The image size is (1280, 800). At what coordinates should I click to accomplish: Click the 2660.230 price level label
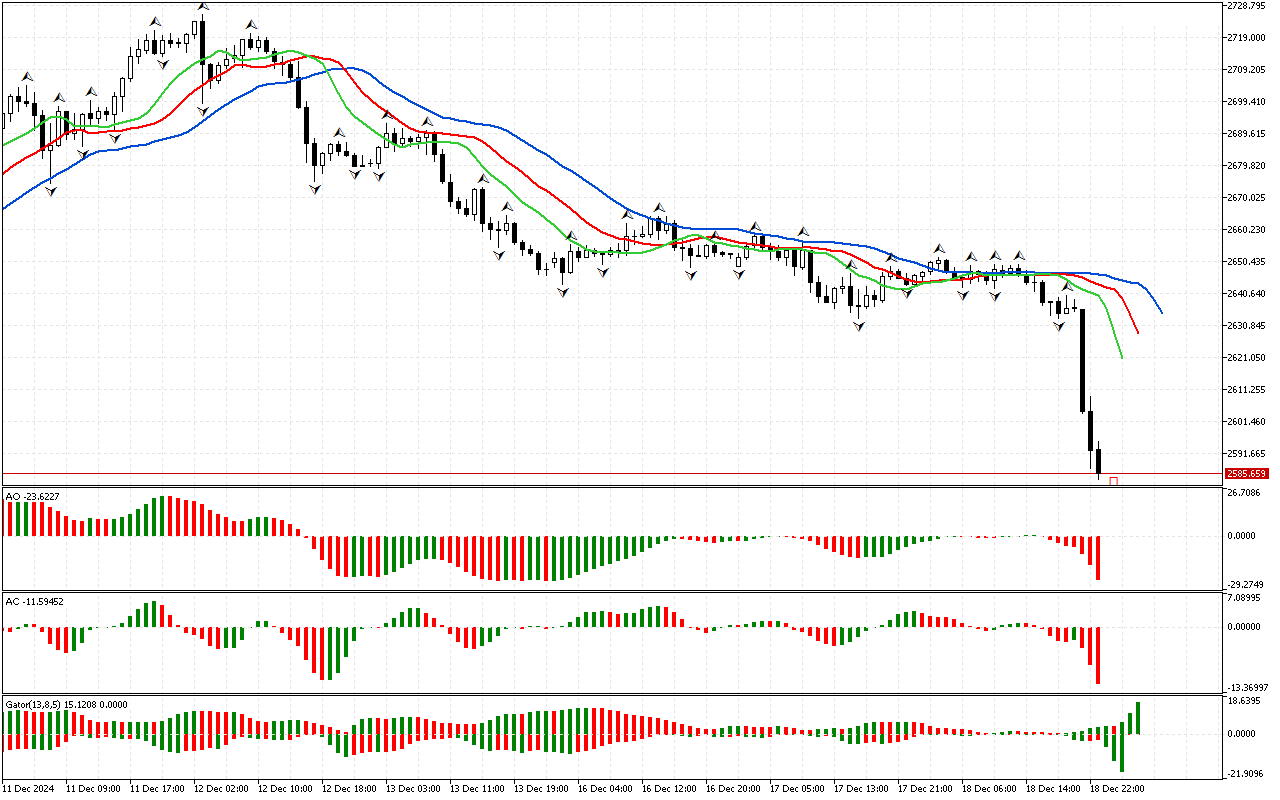1247,230
